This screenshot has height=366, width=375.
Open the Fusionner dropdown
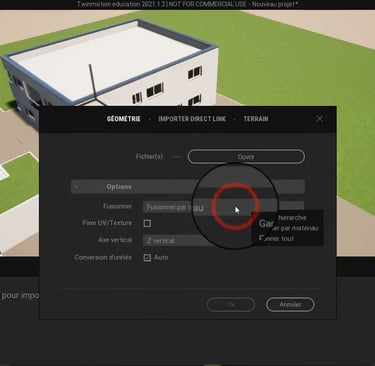click(x=223, y=207)
